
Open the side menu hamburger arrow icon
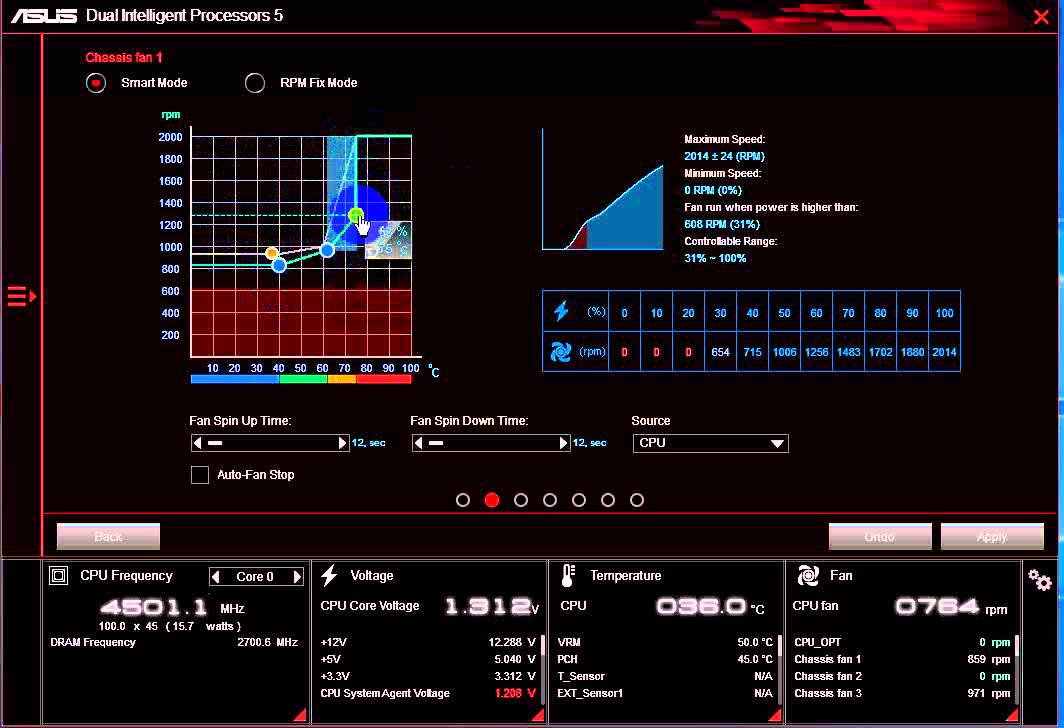click(21, 296)
